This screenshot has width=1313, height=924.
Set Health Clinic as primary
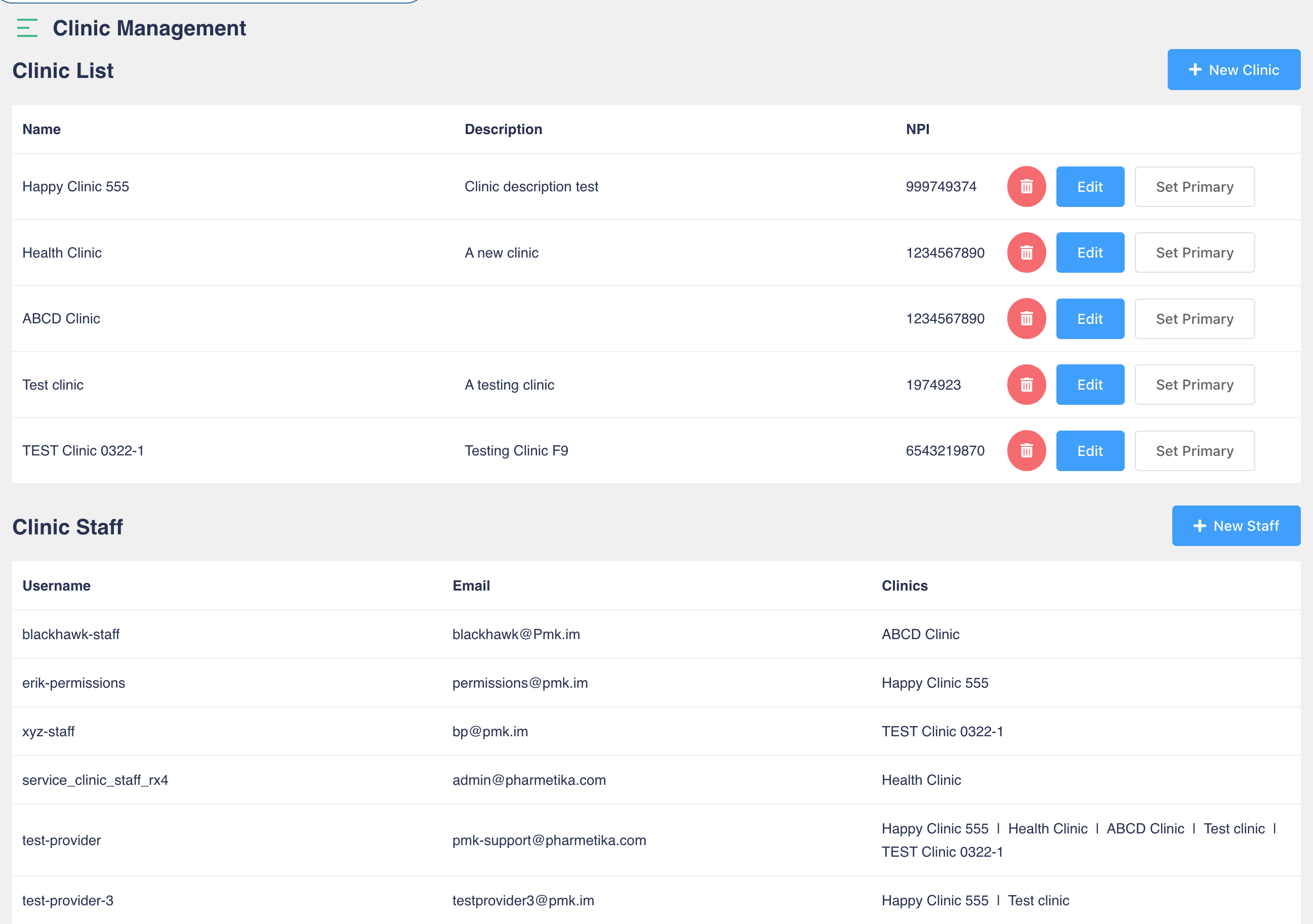click(x=1194, y=252)
